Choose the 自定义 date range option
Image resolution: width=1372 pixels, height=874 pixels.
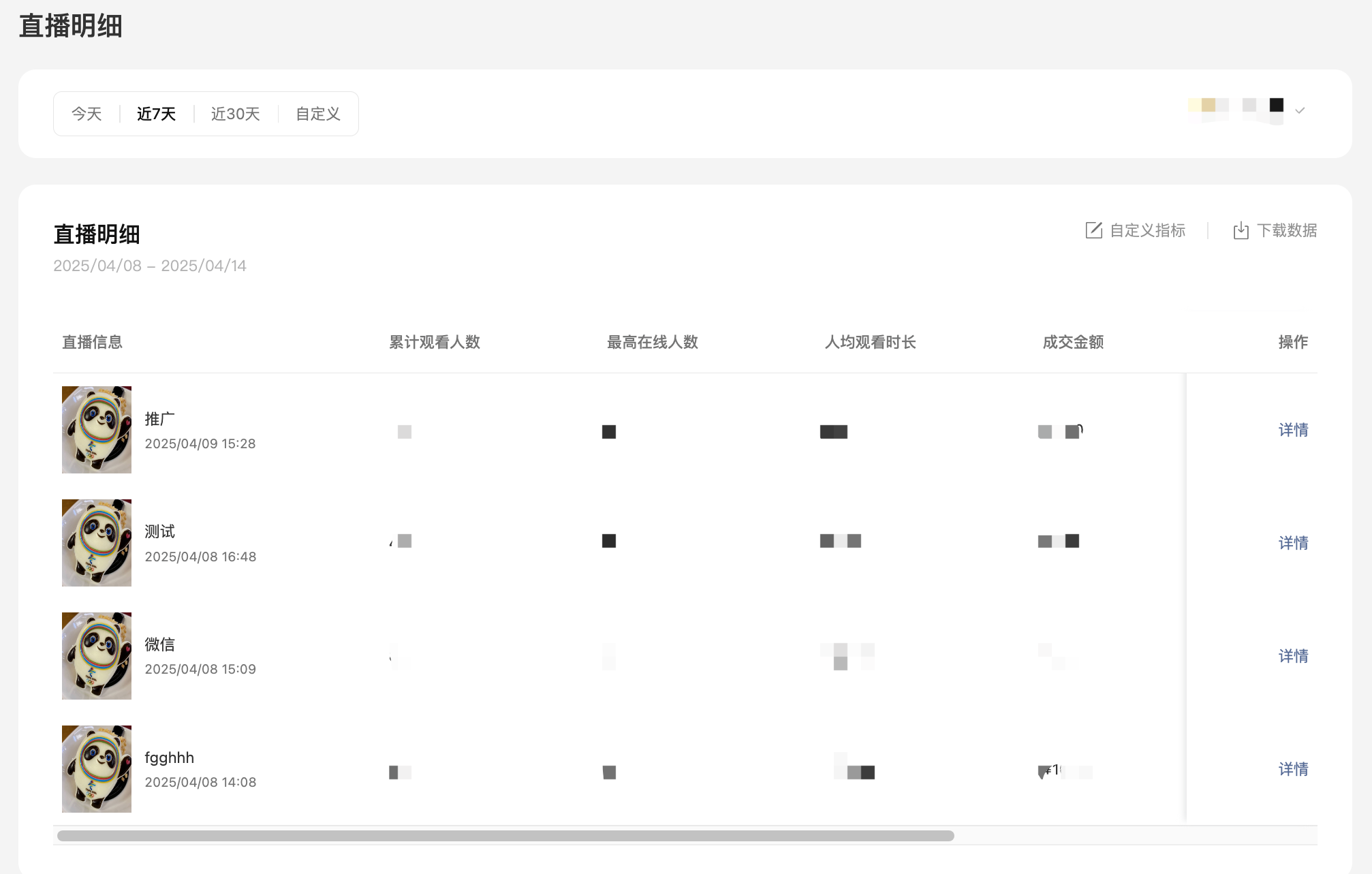[317, 114]
